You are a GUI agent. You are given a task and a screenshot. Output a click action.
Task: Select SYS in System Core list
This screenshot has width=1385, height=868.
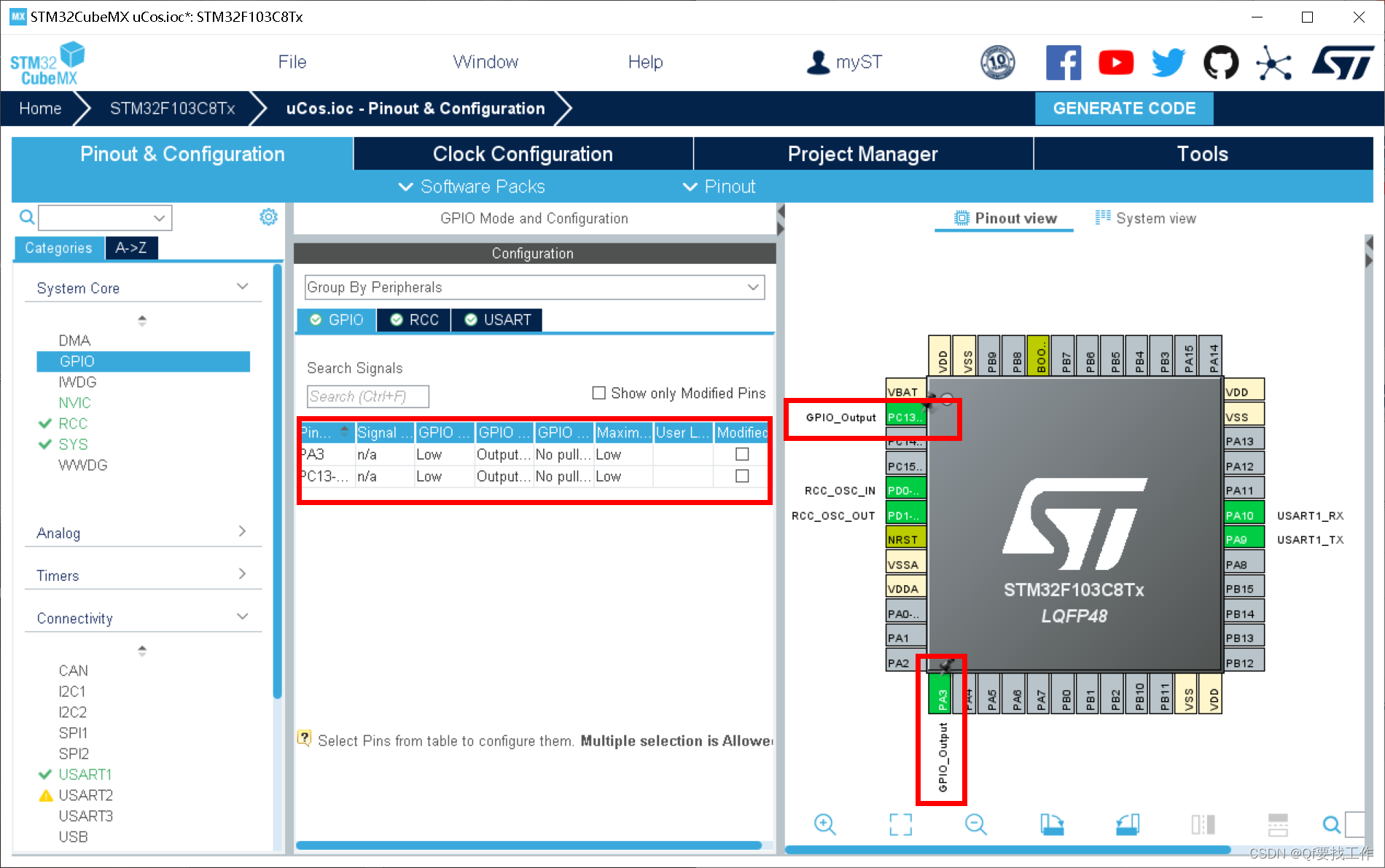click(x=73, y=444)
